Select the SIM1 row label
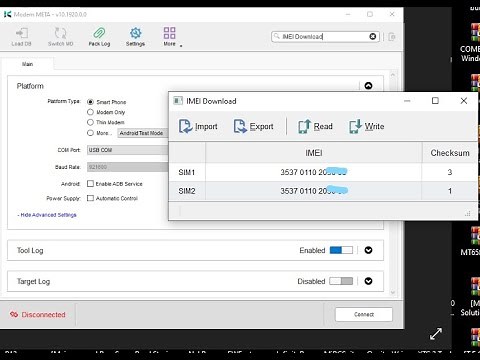The height and width of the screenshot is (360, 480). tap(187, 172)
